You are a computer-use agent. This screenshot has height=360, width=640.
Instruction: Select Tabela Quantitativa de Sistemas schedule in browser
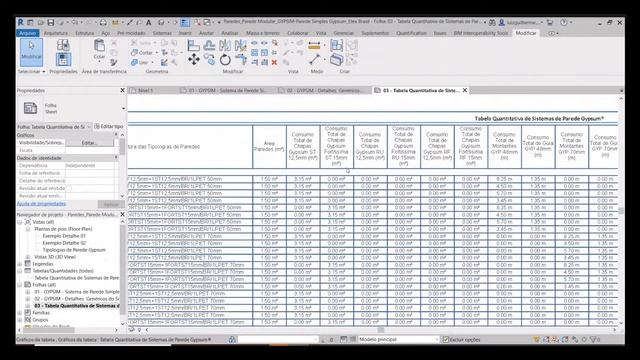[x=76, y=278]
